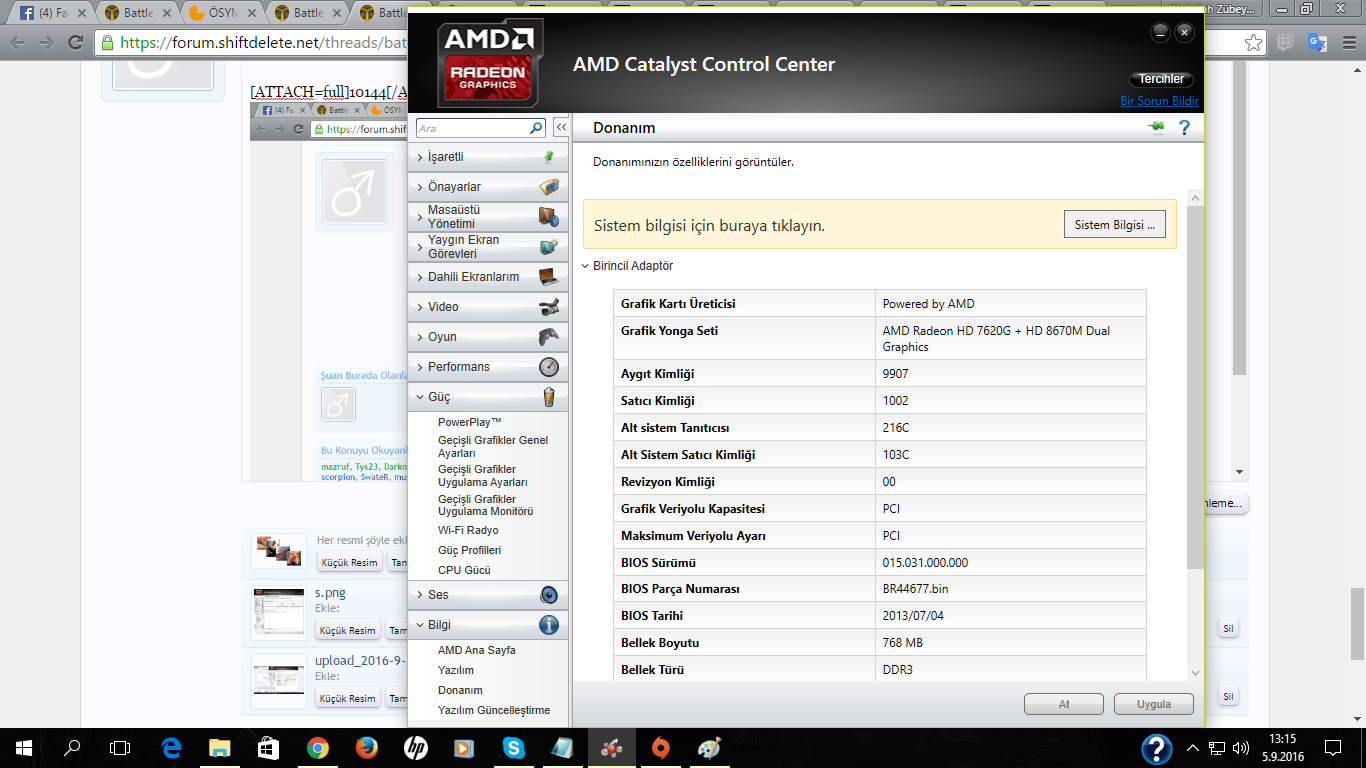This screenshot has width=1366, height=768.
Task: Click the s.png attachment thumbnail
Action: (279, 614)
